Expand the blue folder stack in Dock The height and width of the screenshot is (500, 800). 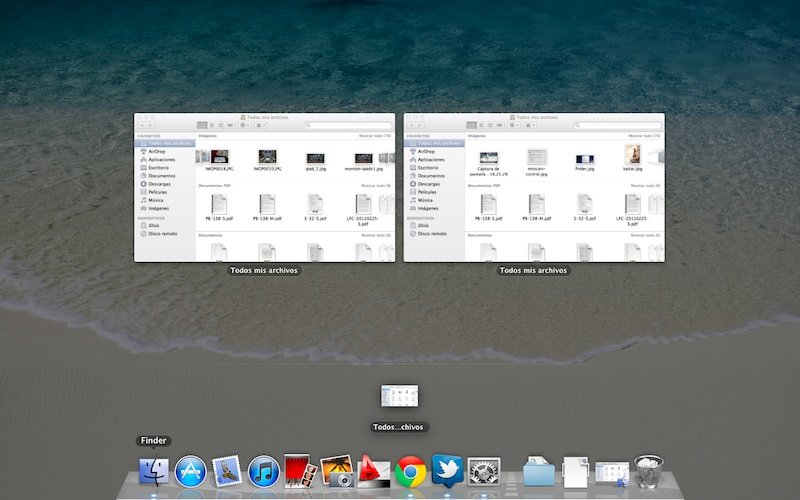coord(539,470)
